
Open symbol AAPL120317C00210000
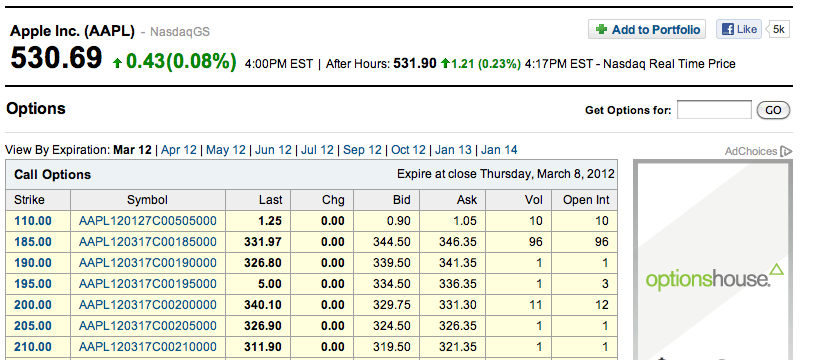pos(147,346)
